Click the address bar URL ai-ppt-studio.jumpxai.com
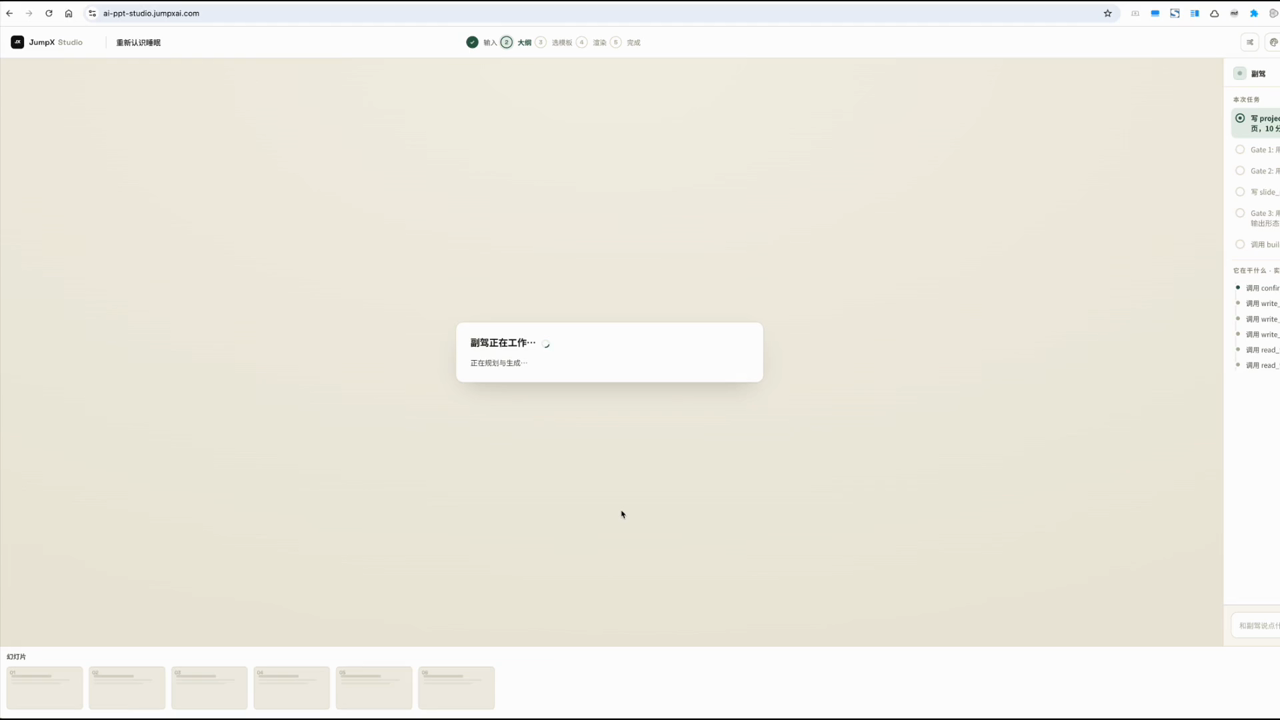This screenshot has height=720, width=1280. coord(151,13)
